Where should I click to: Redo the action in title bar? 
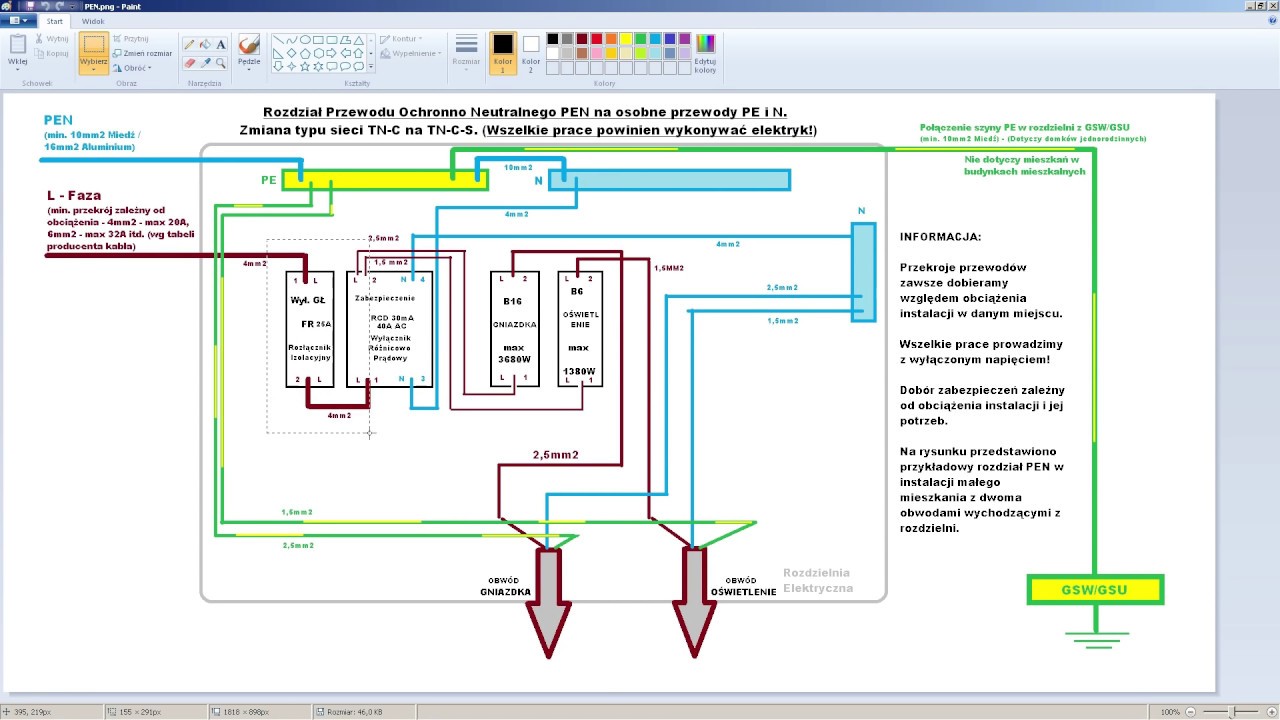[x=58, y=6]
